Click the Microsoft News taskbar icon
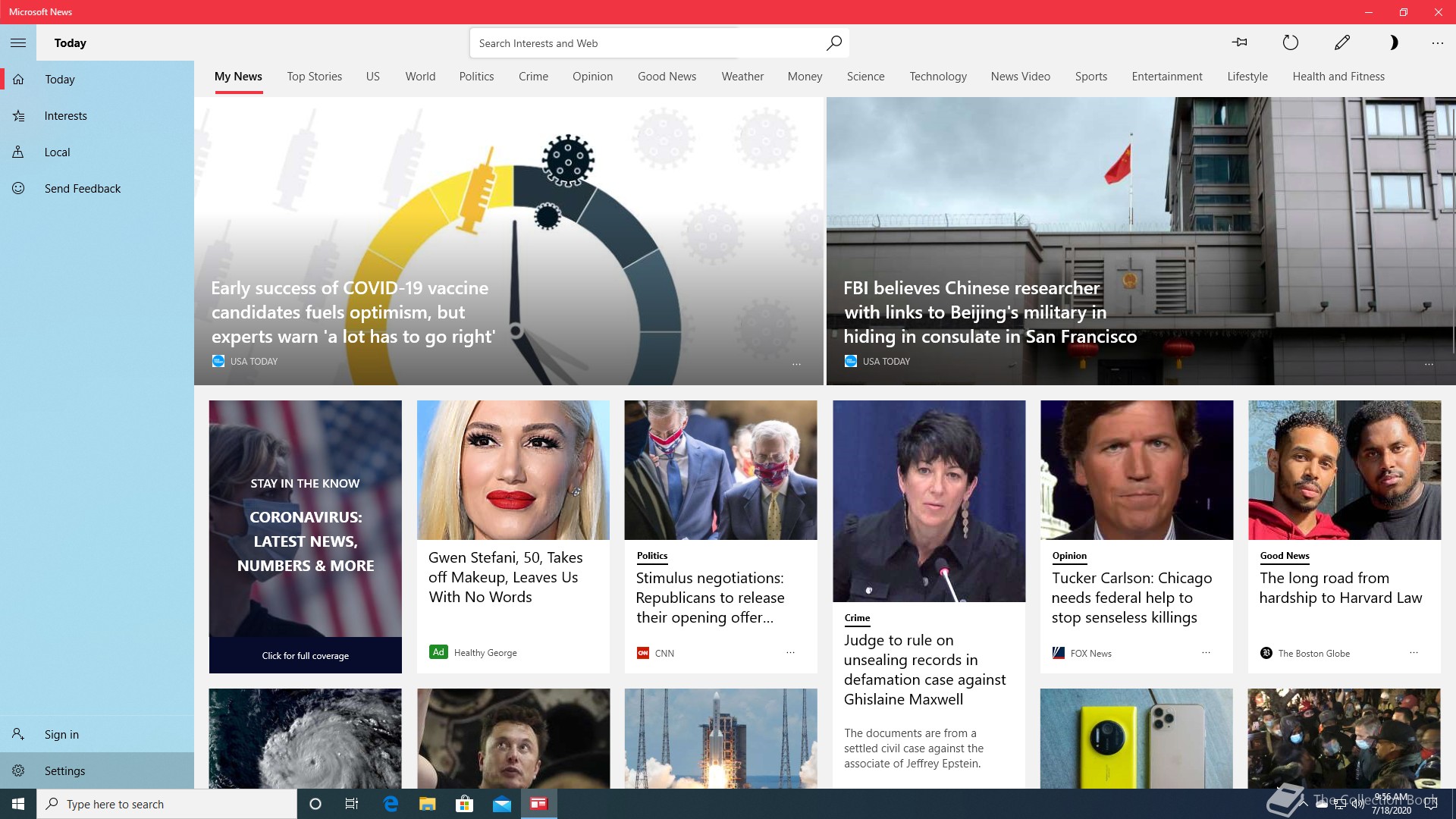 [x=539, y=804]
